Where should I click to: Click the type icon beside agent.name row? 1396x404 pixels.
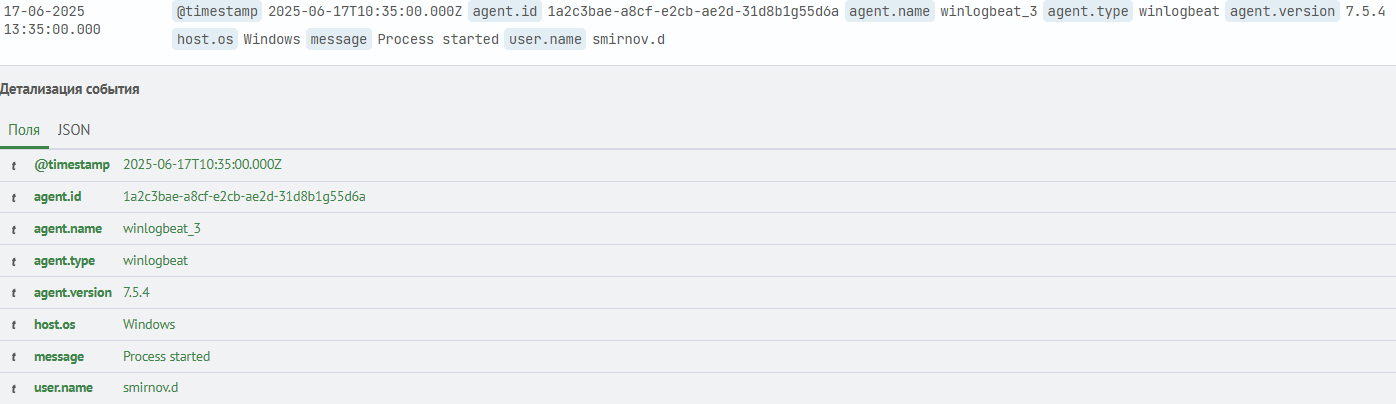click(14, 229)
